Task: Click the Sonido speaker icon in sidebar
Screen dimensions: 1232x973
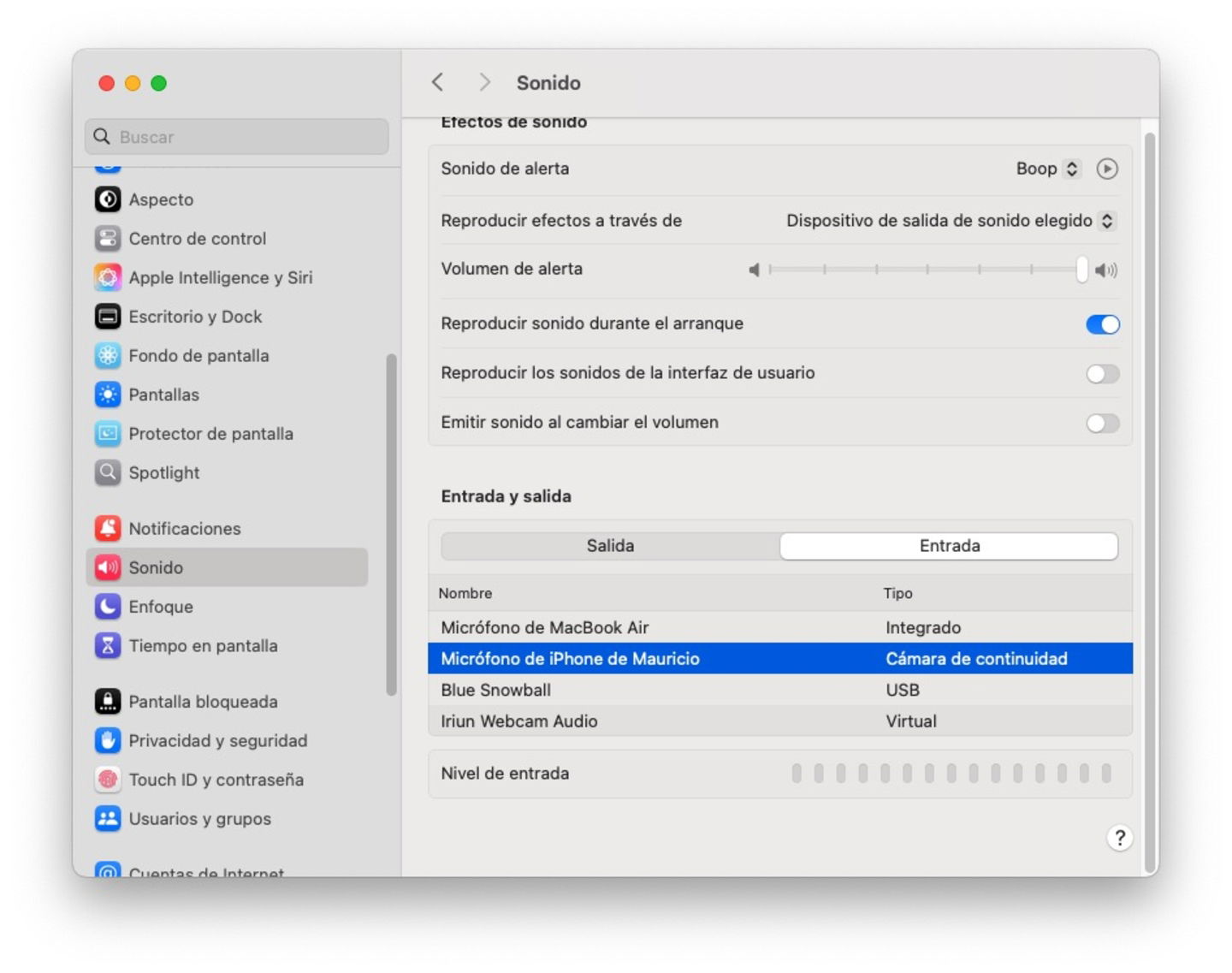Action: pyautogui.click(x=108, y=567)
